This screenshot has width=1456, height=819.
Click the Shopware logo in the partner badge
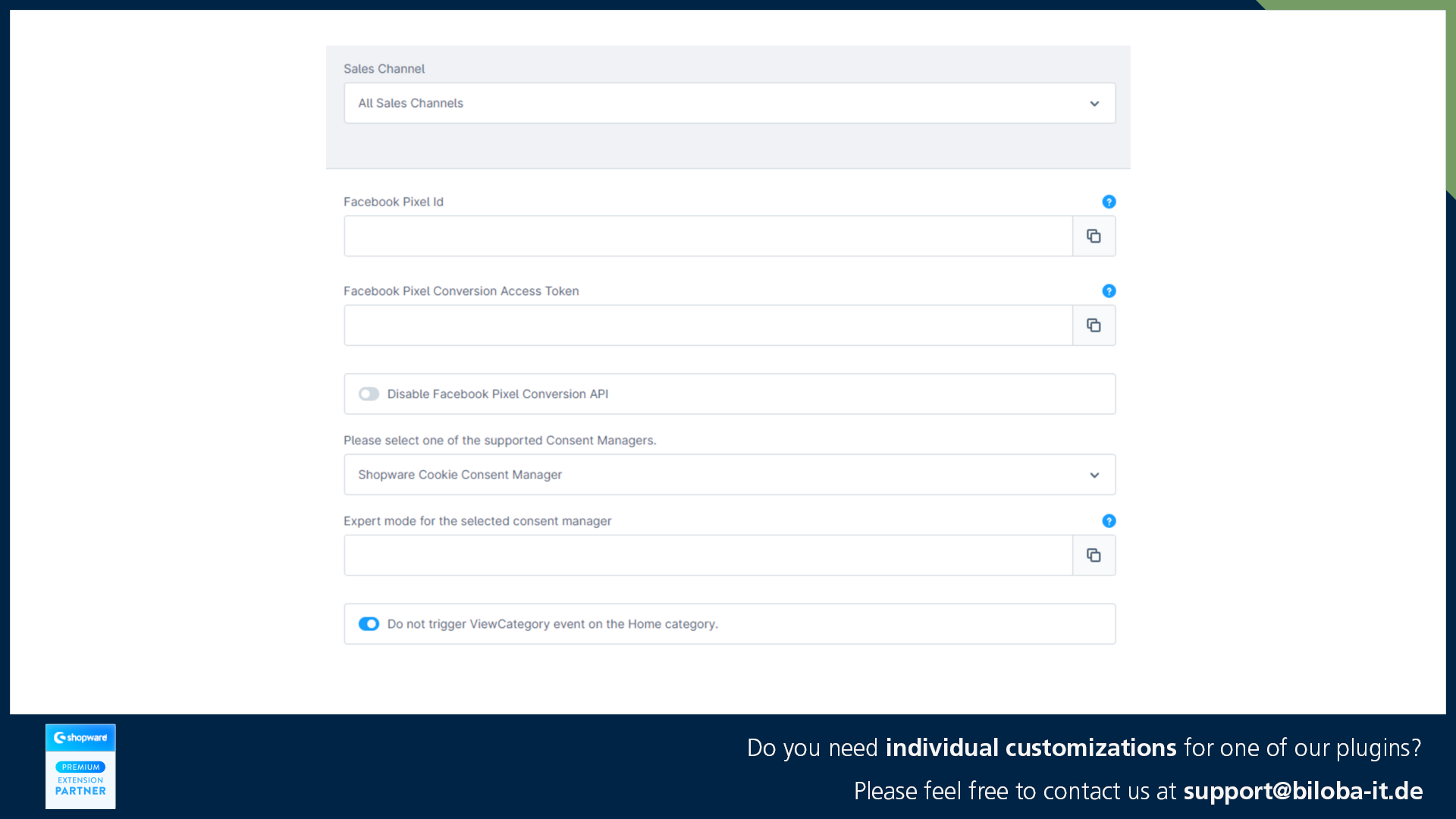[x=80, y=737]
